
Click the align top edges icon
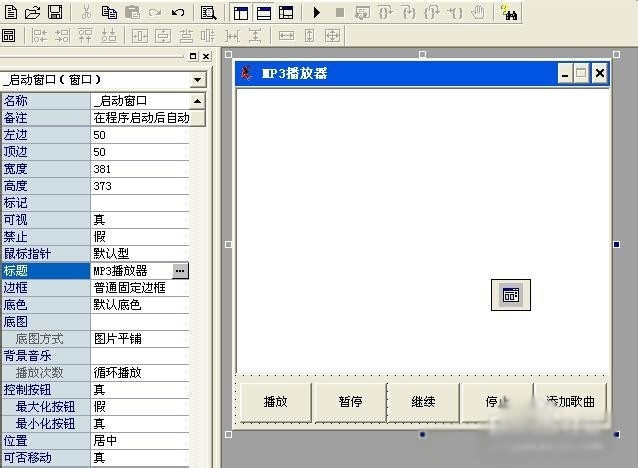coord(85,36)
